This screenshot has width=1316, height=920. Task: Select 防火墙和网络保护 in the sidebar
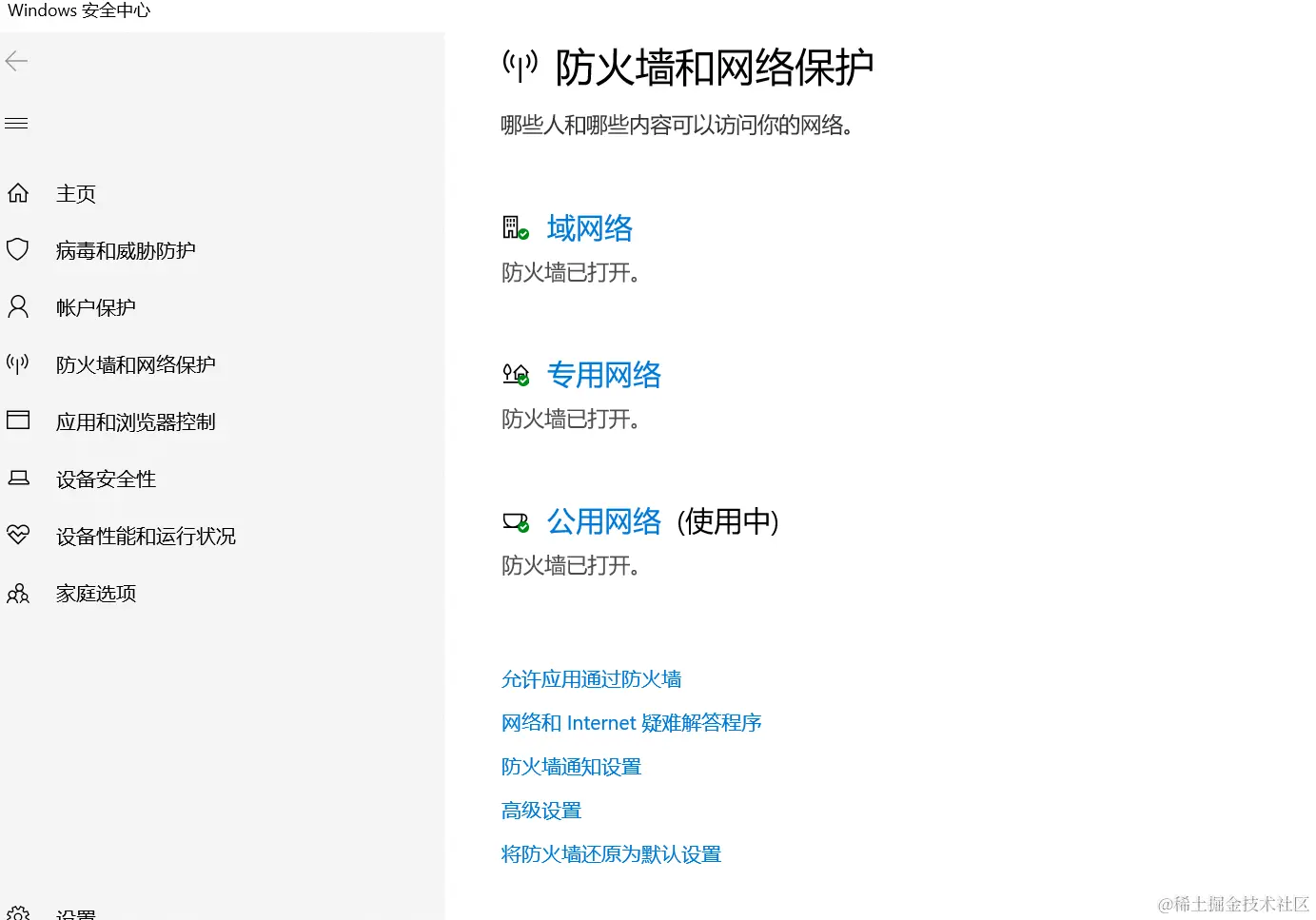pos(135,363)
